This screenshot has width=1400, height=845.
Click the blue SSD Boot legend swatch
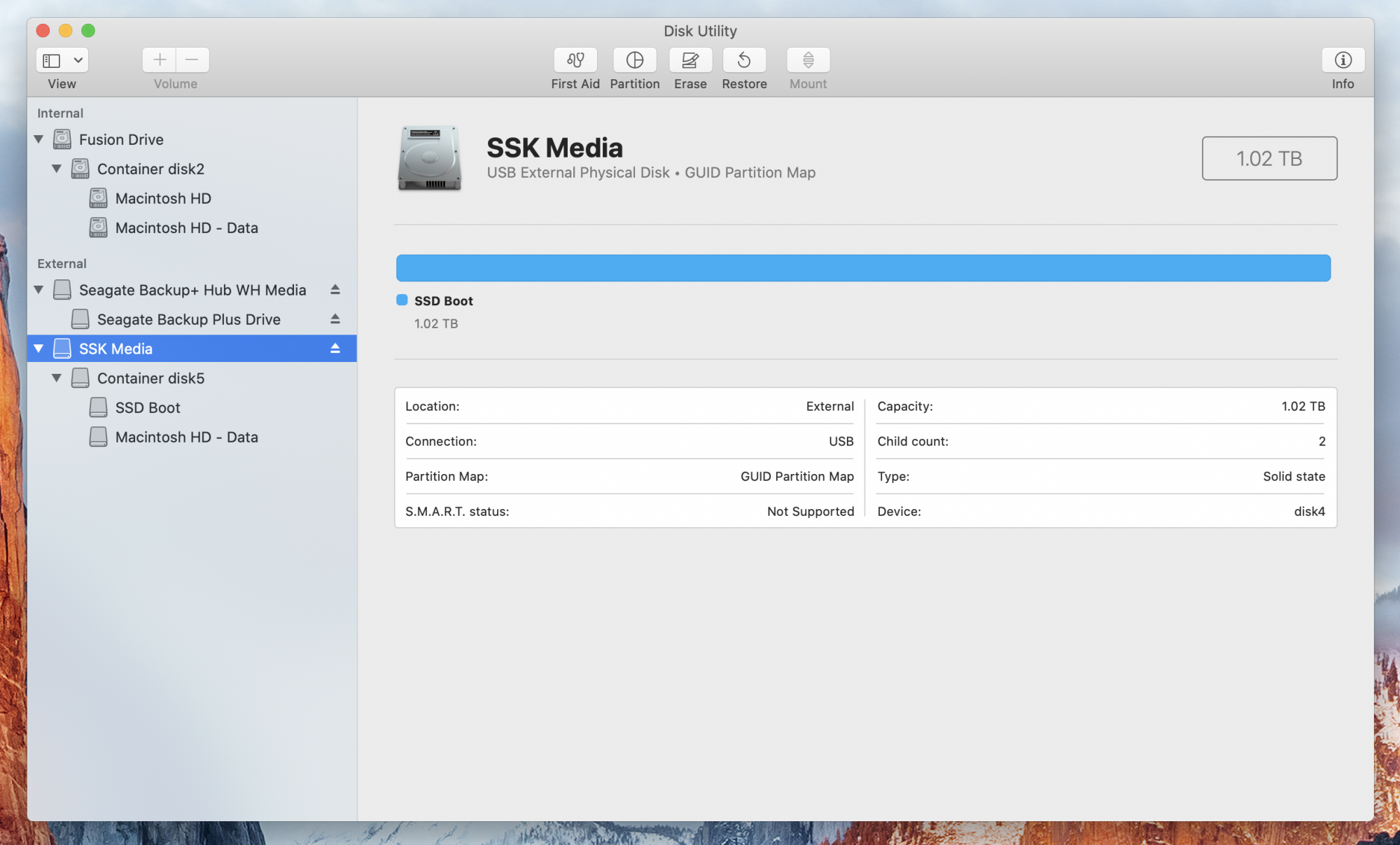point(402,300)
